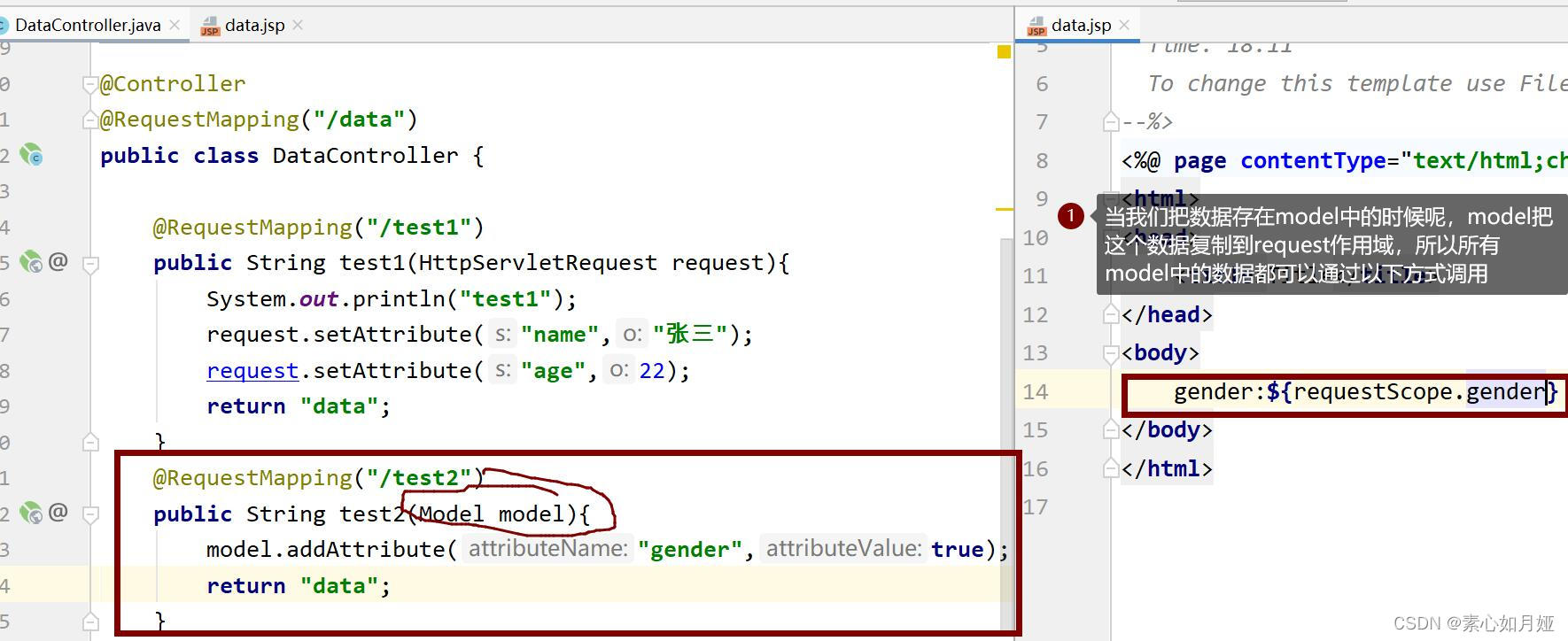Click return "data" in test2 method
The height and width of the screenshot is (641, 1568).
click(299, 586)
